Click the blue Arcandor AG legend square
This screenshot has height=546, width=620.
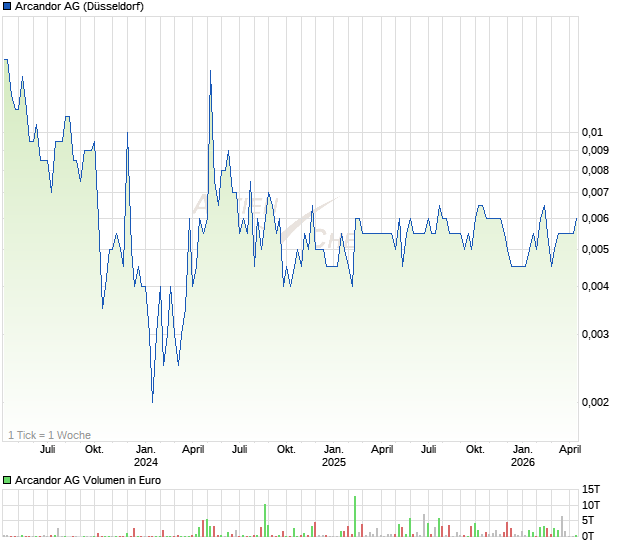(x=7, y=6)
